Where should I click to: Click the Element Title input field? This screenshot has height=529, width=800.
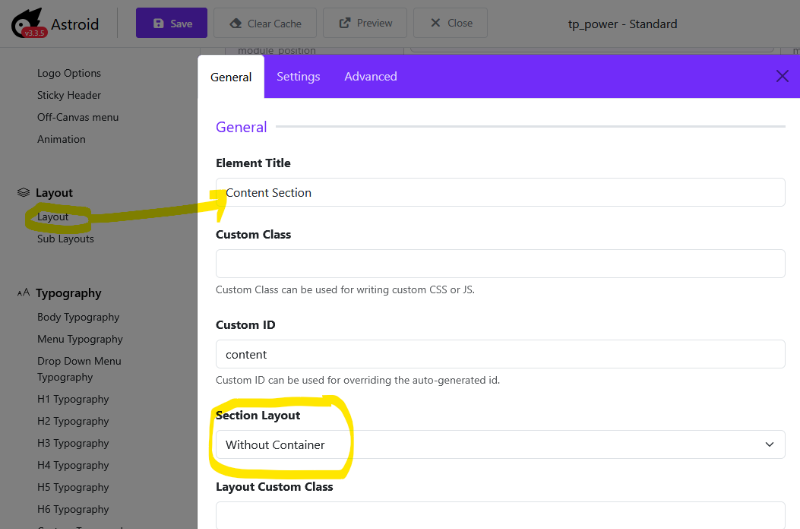click(x=500, y=193)
